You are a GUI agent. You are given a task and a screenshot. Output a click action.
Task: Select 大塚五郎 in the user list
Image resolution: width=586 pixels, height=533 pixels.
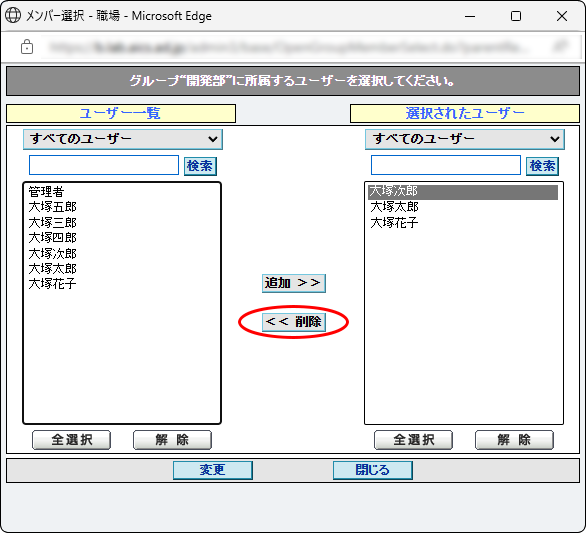pyautogui.click(x=52, y=207)
